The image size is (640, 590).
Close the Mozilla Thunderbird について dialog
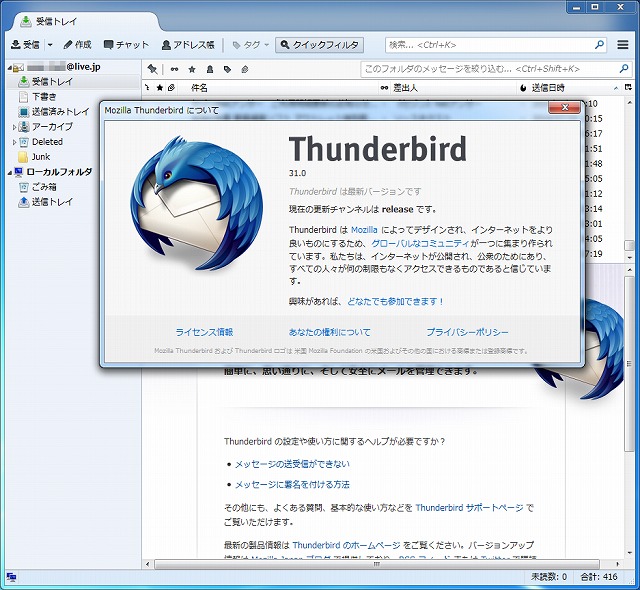coord(564,107)
